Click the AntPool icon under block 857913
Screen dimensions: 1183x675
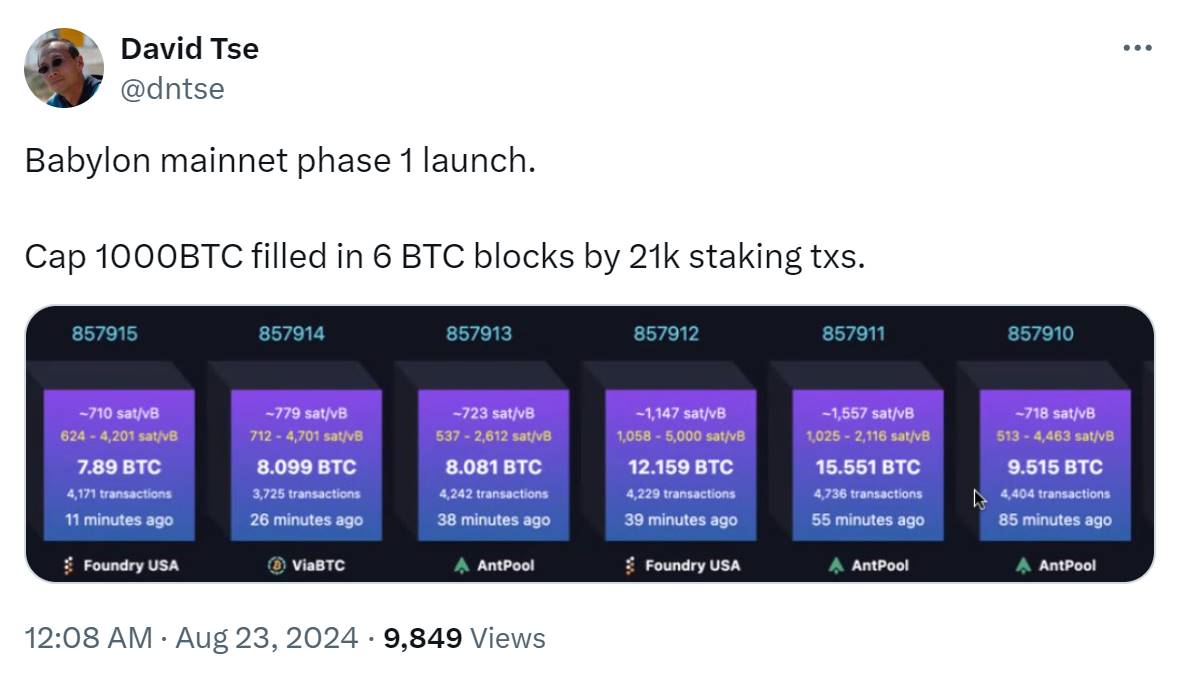click(461, 565)
